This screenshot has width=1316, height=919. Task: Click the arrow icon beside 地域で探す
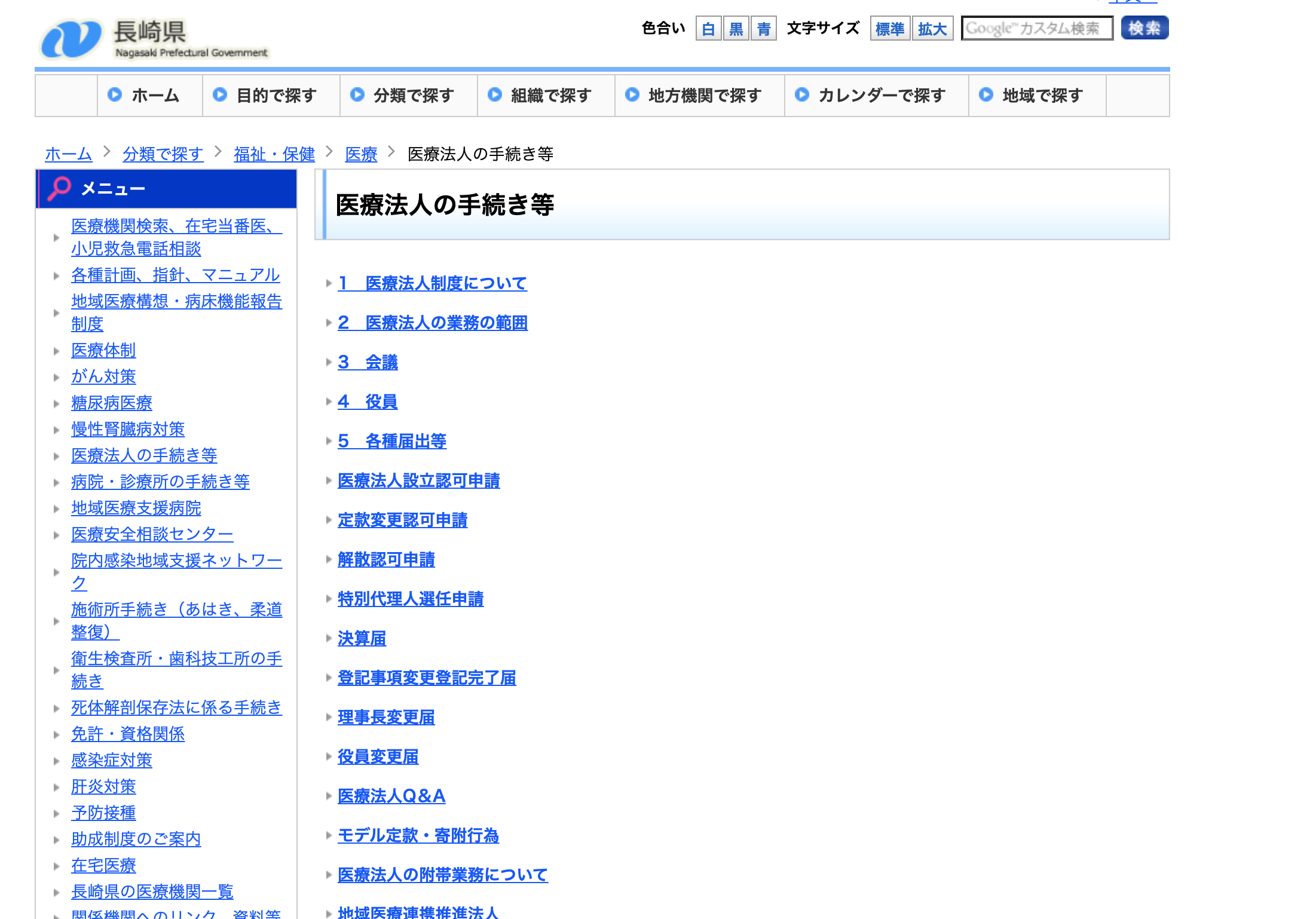point(986,94)
